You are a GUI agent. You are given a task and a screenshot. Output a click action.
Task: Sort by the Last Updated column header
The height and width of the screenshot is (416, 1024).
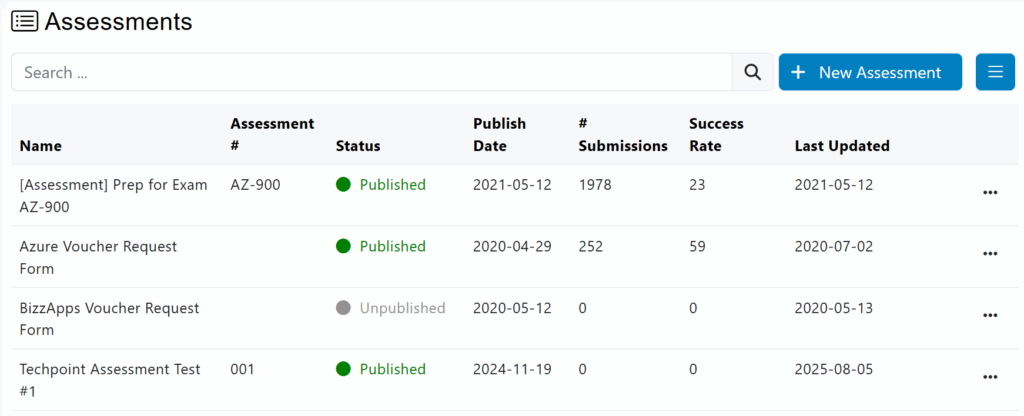pyautogui.click(x=842, y=146)
